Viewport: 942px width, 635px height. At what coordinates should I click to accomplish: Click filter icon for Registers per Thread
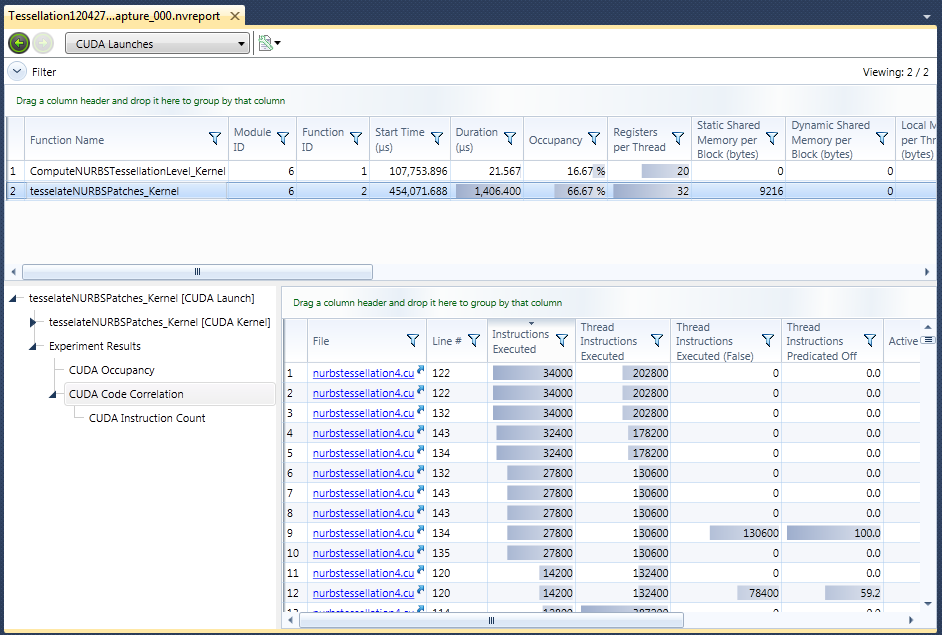(x=677, y=139)
